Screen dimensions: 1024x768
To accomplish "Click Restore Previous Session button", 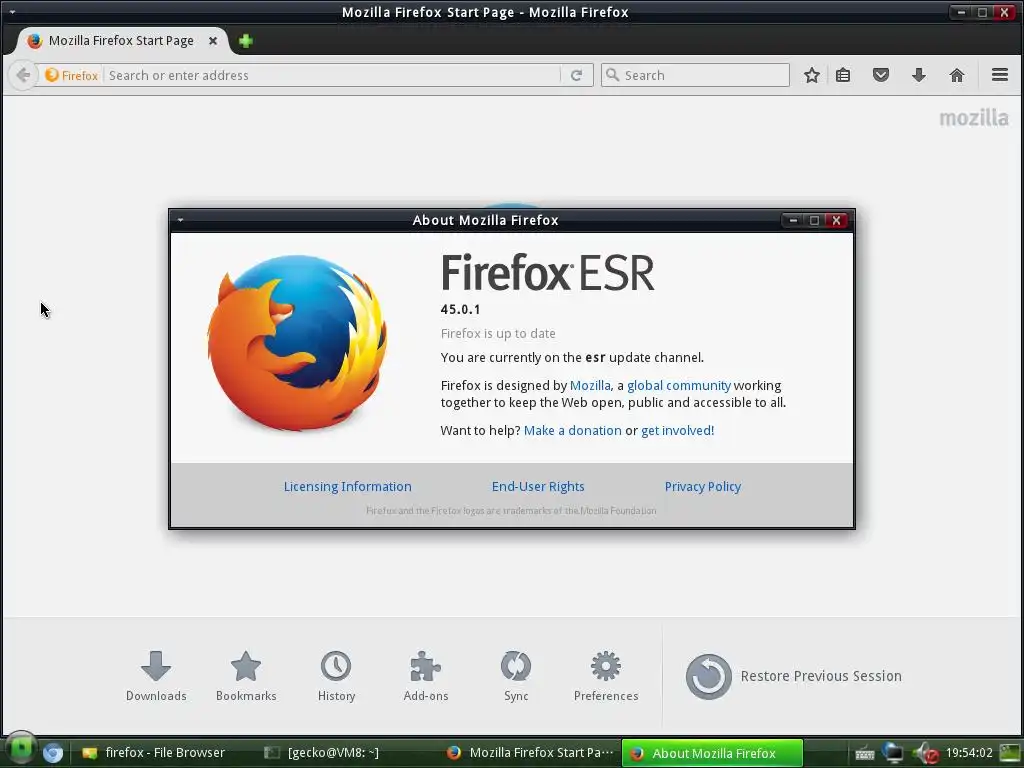I will [x=793, y=677].
